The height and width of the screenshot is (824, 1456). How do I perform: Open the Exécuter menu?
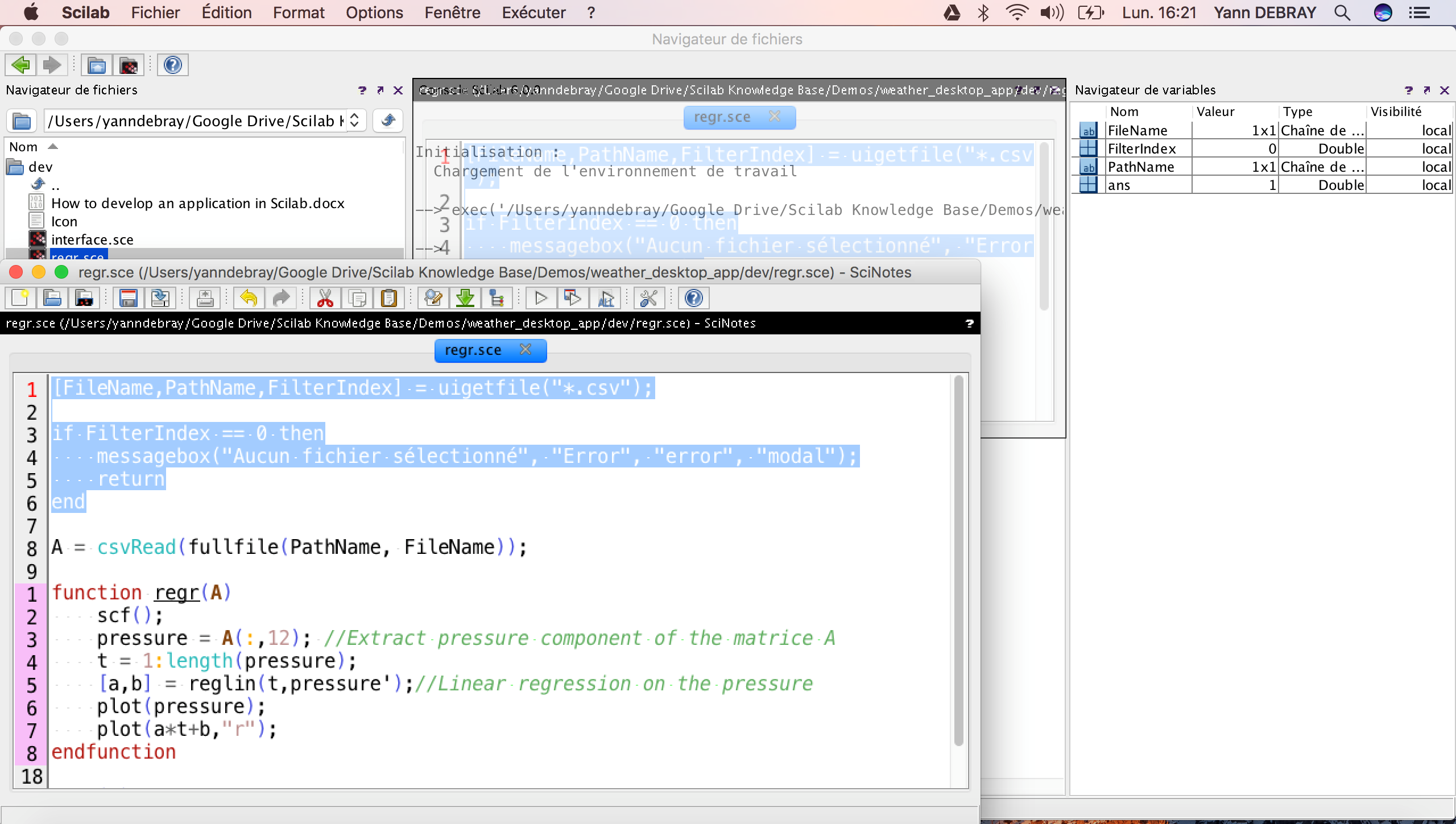[x=533, y=13]
